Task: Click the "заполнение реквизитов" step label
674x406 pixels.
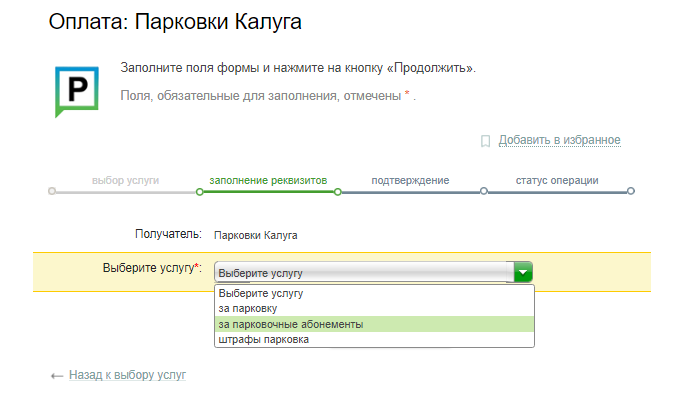Action: click(268, 180)
